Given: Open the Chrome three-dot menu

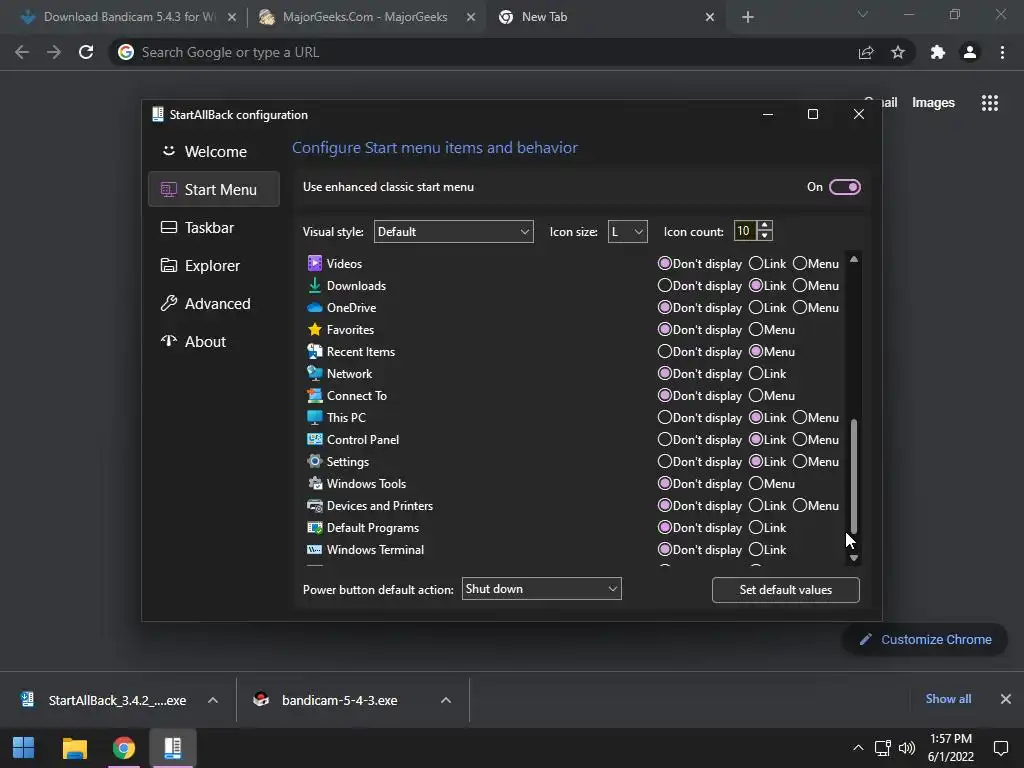Looking at the screenshot, I should (x=1002, y=52).
